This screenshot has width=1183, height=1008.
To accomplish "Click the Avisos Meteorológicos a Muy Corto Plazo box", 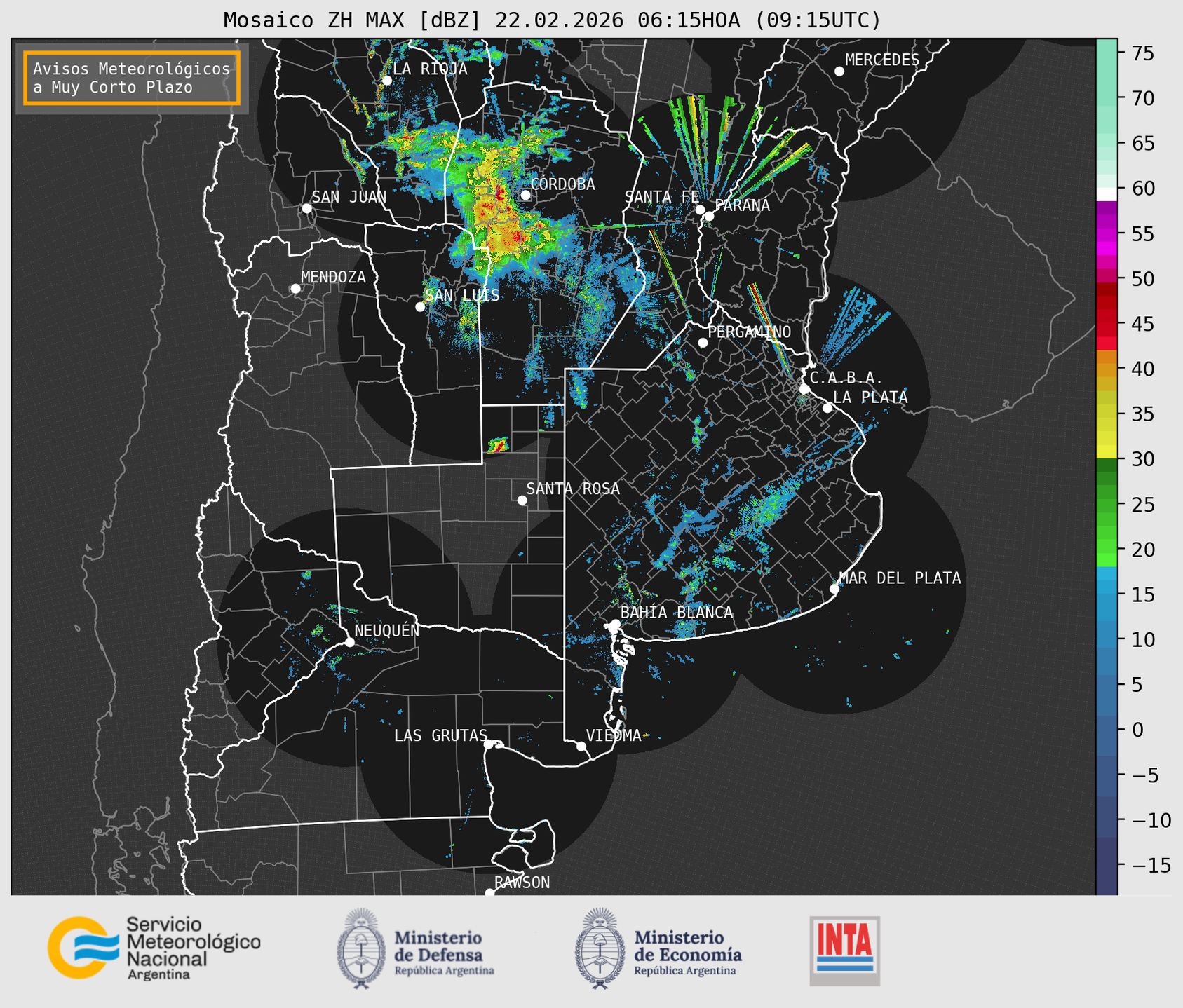I will 132,78.
